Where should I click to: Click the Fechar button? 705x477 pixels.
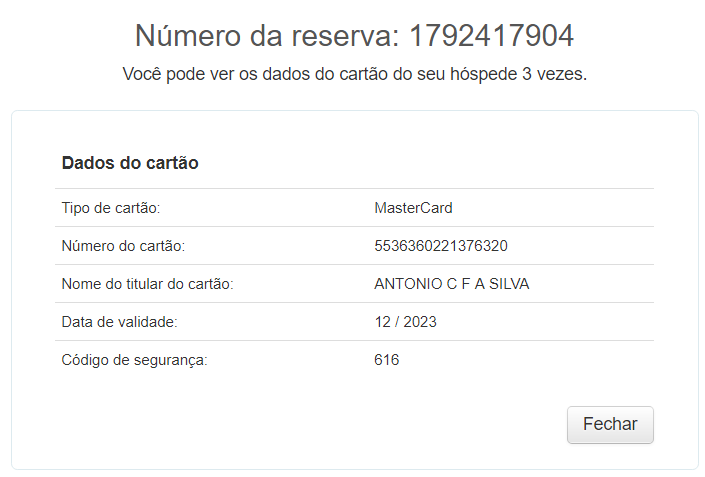pos(610,424)
